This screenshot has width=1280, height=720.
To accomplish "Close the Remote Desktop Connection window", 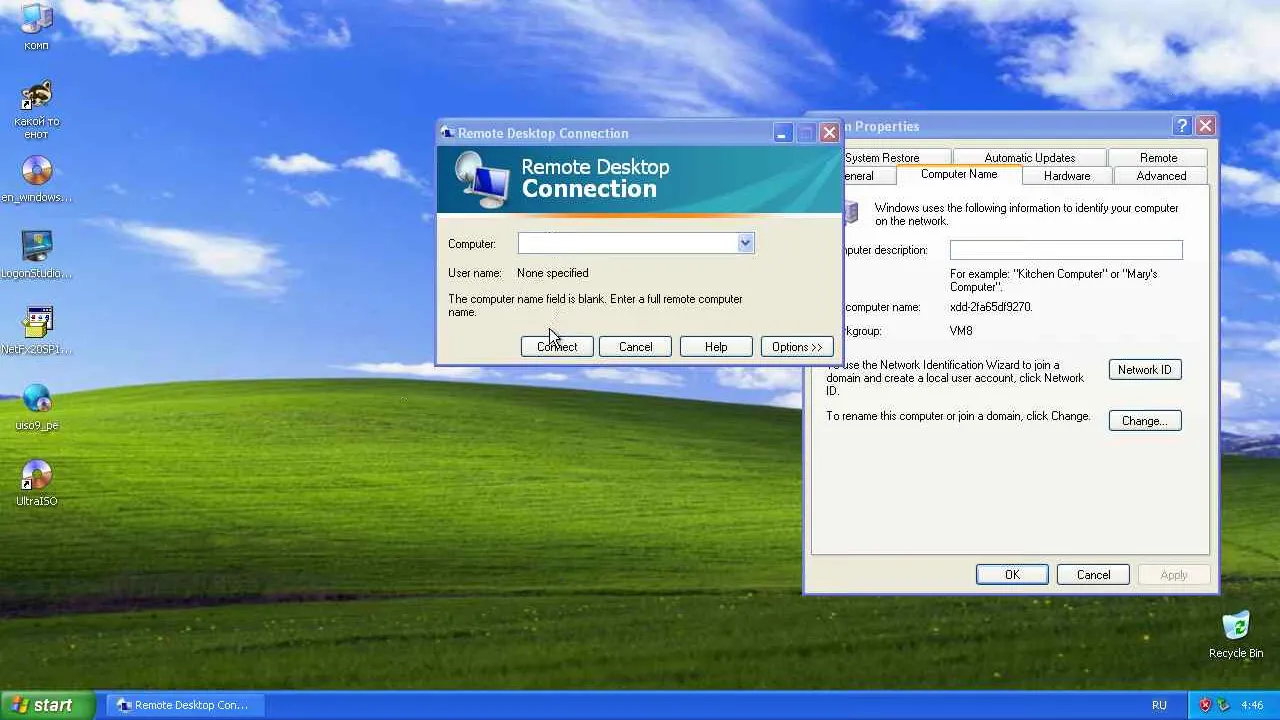I will tap(829, 133).
